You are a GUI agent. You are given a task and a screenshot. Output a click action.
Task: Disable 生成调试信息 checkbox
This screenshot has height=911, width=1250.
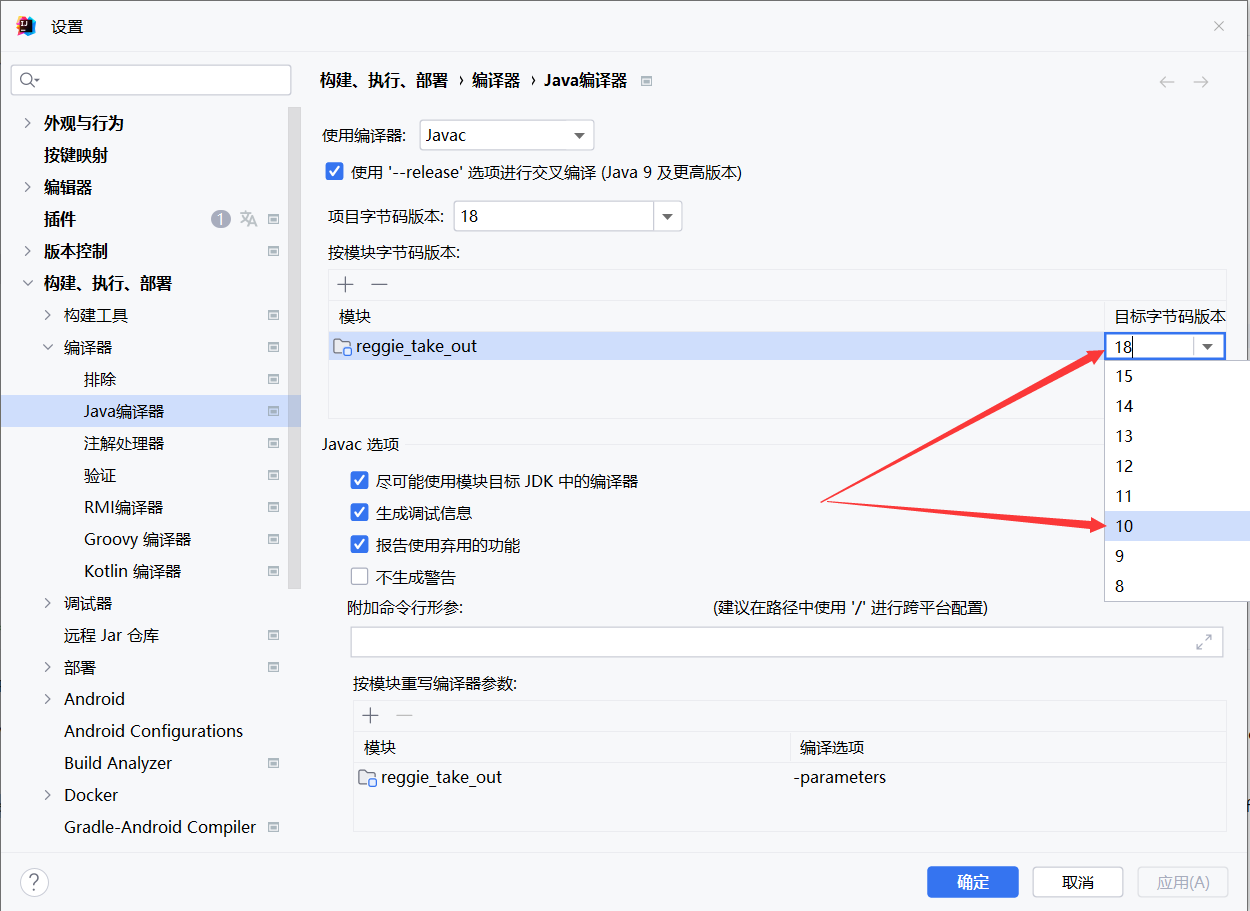(x=360, y=513)
